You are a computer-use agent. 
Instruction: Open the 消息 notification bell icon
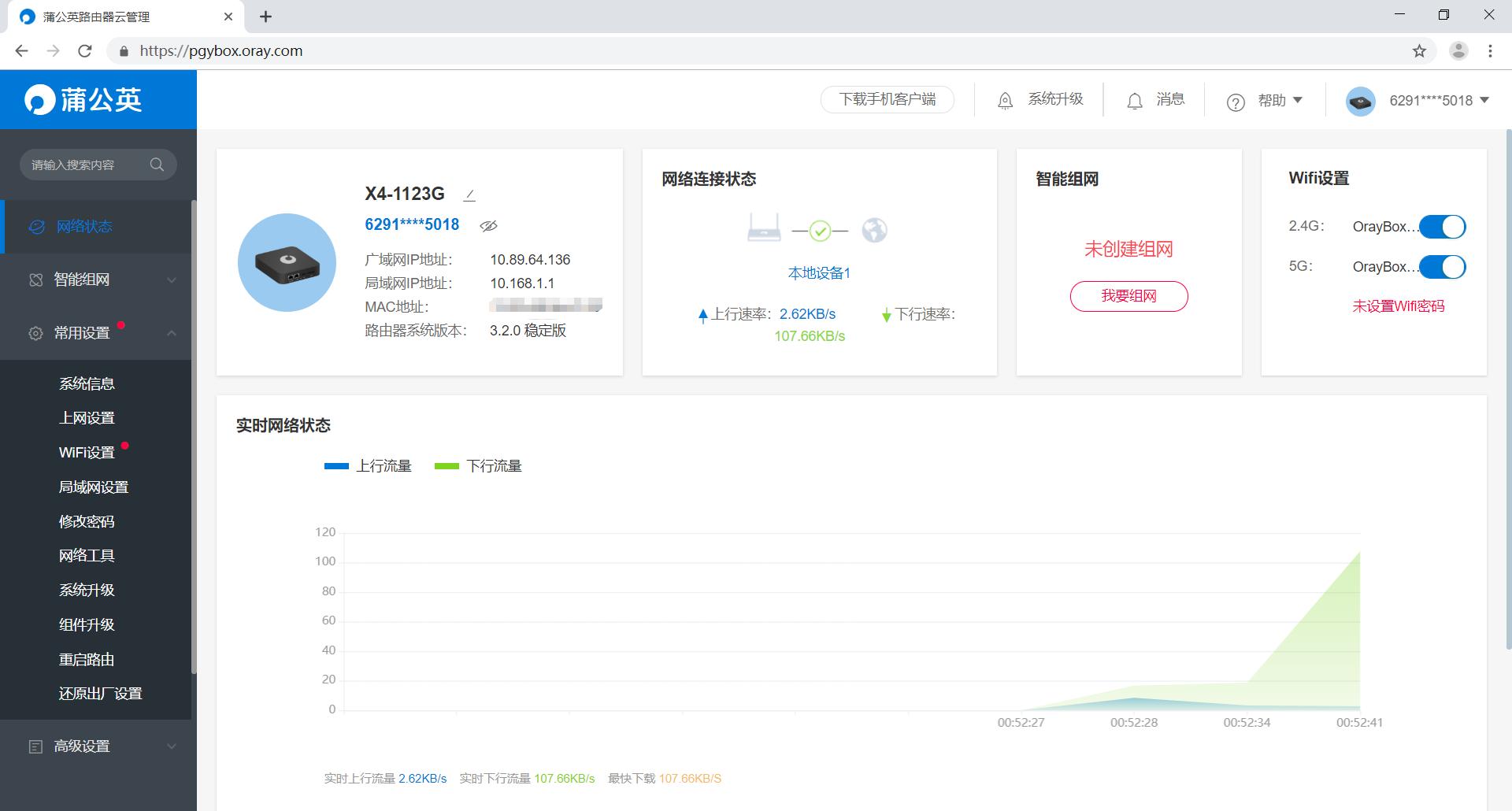pyautogui.click(x=1135, y=101)
